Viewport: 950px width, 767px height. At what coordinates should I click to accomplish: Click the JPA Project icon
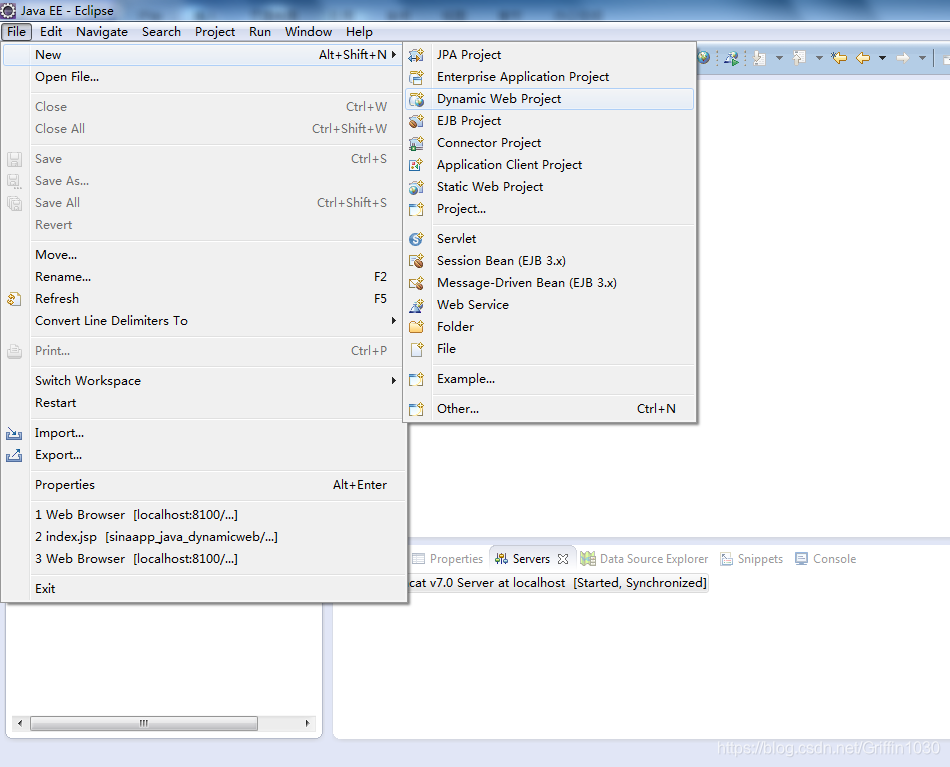coord(416,55)
